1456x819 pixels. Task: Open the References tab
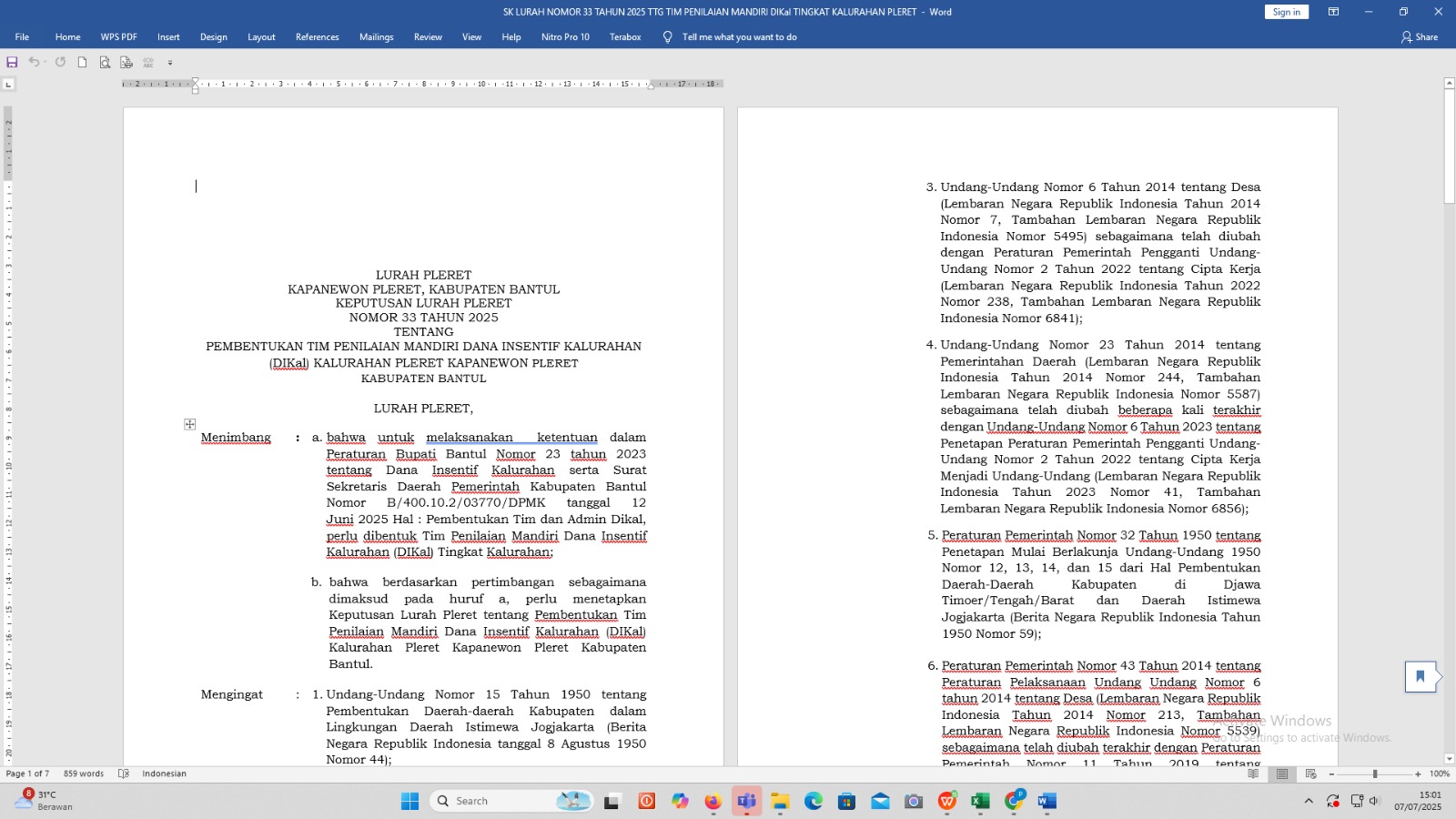[x=318, y=37]
